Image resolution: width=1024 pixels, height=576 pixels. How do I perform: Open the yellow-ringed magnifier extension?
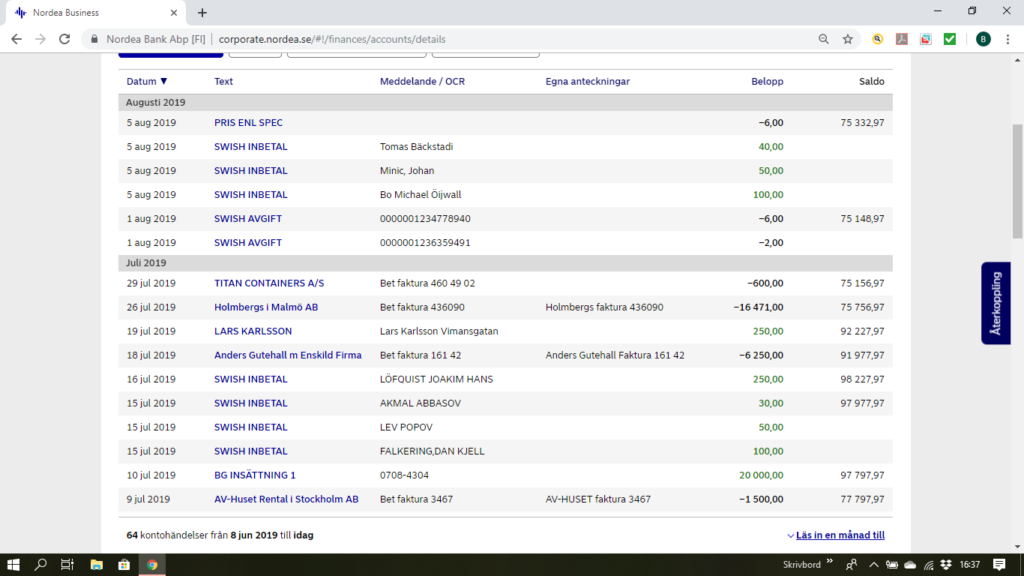878,39
